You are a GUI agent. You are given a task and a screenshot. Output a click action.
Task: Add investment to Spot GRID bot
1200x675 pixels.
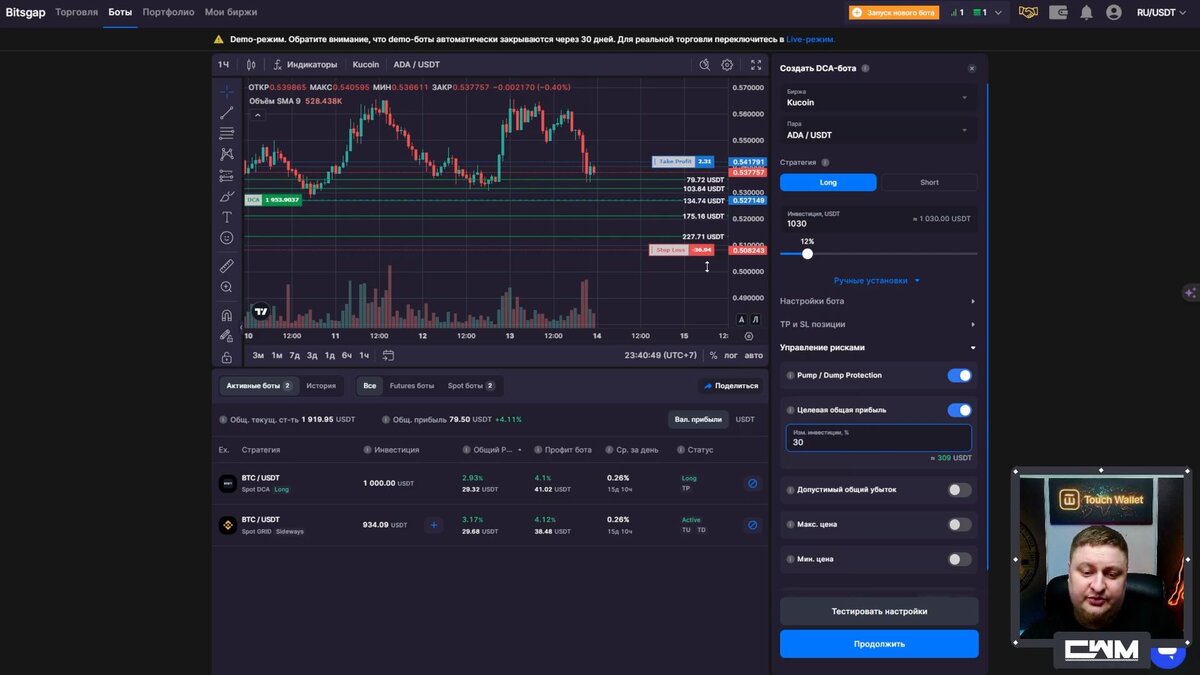(x=433, y=525)
